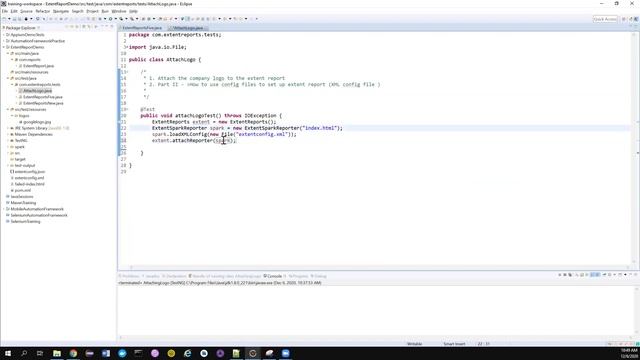This screenshot has width=640, height=360.
Task: Click the Smart Insert status bar entry
Action: tap(454, 344)
